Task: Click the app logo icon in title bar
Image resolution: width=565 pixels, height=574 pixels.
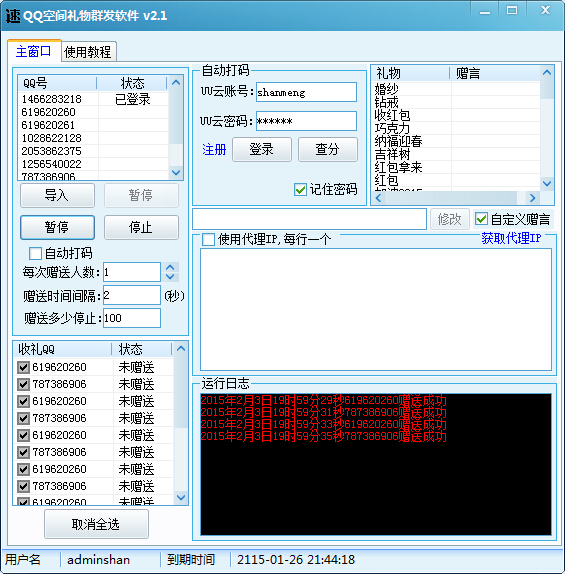Action: (13, 16)
